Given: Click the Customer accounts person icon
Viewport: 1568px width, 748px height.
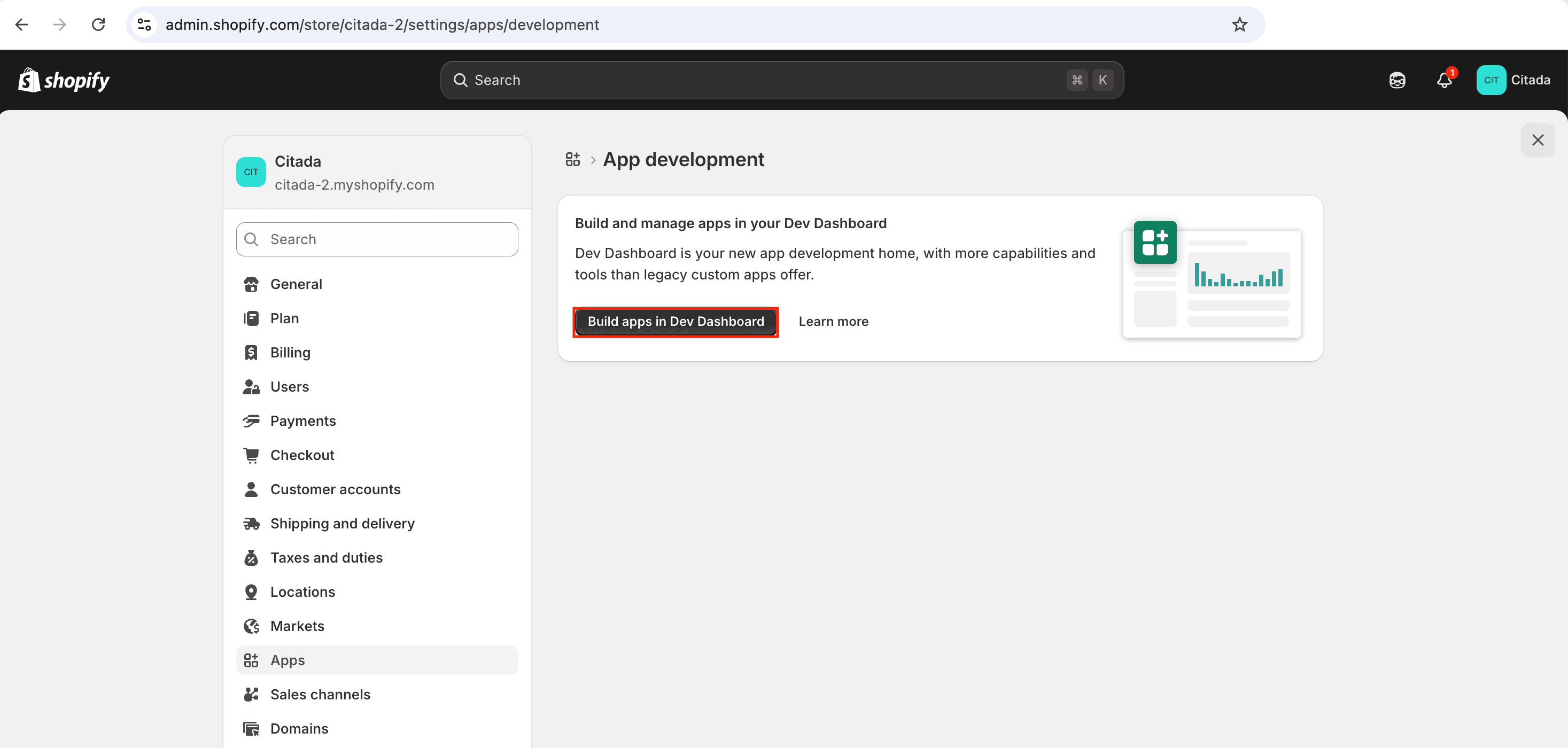Looking at the screenshot, I should pyautogui.click(x=251, y=489).
